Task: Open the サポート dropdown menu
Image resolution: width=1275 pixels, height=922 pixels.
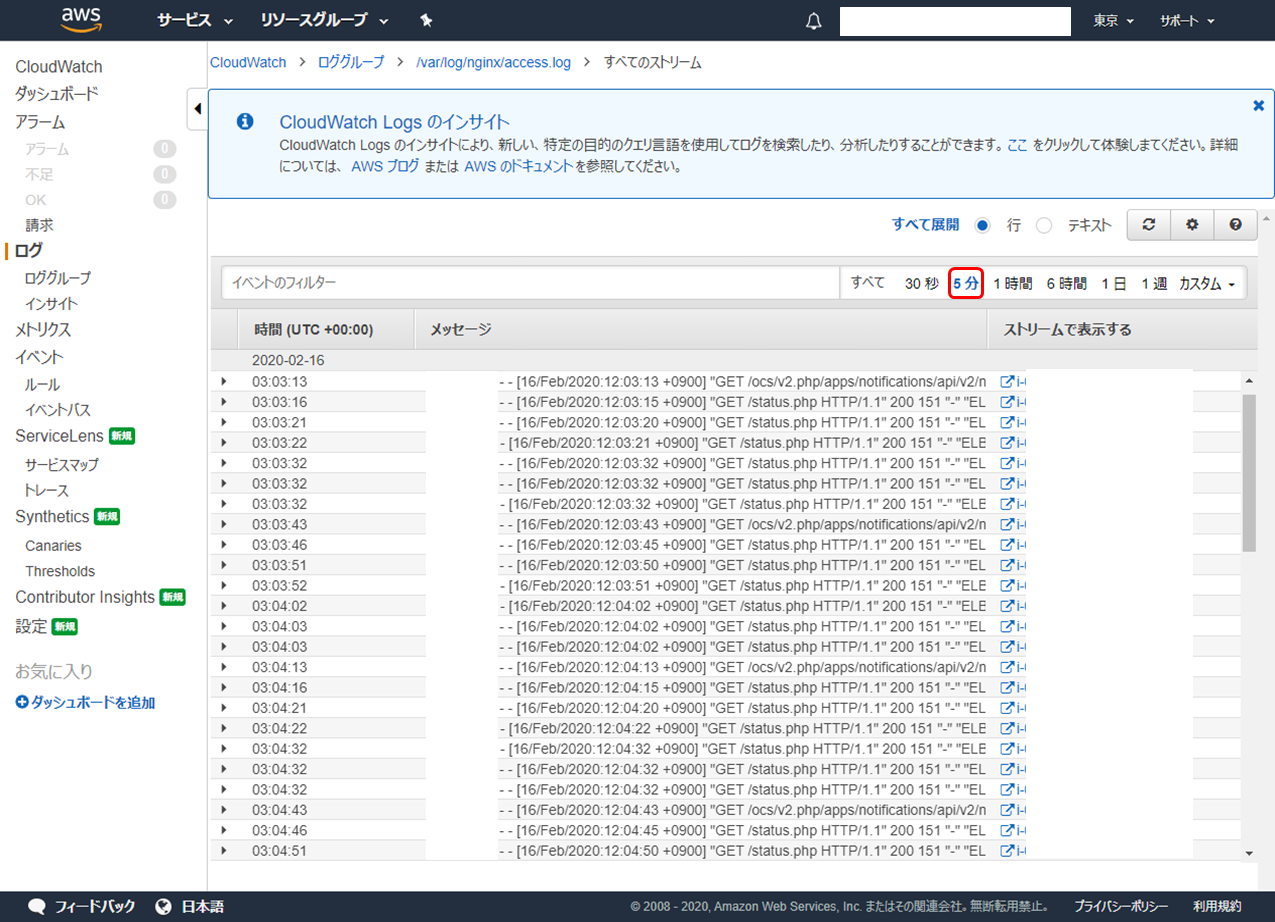Action: click(x=1187, y=21)
